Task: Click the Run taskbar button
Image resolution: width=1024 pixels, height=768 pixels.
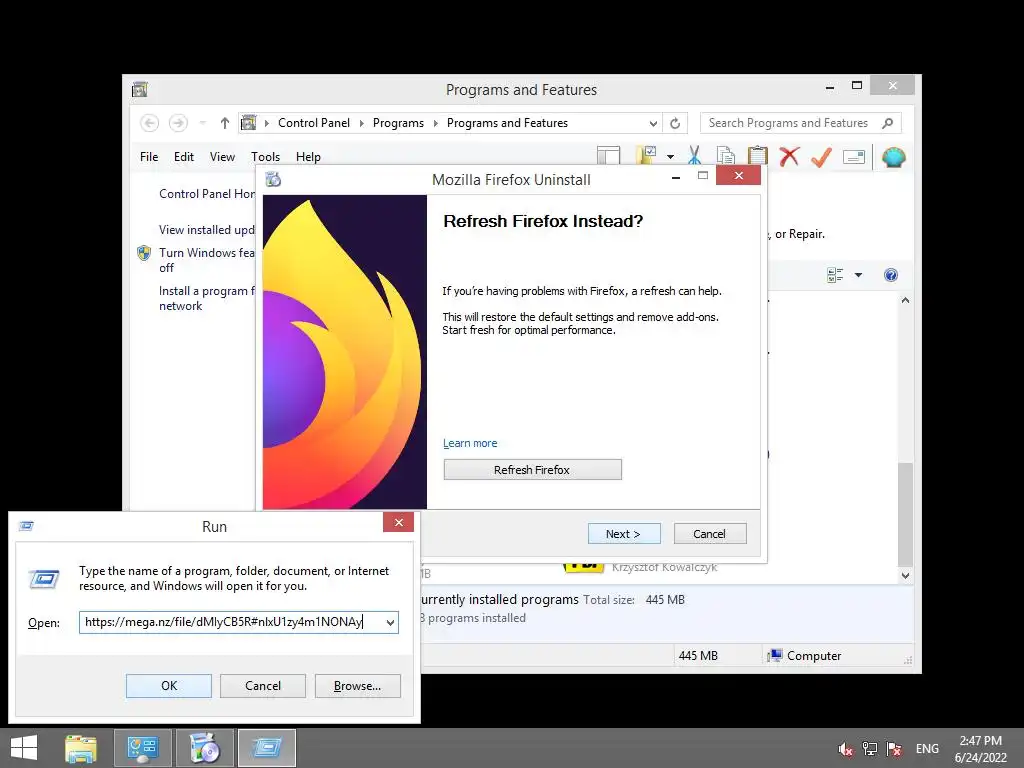Action: coord(266,748)
